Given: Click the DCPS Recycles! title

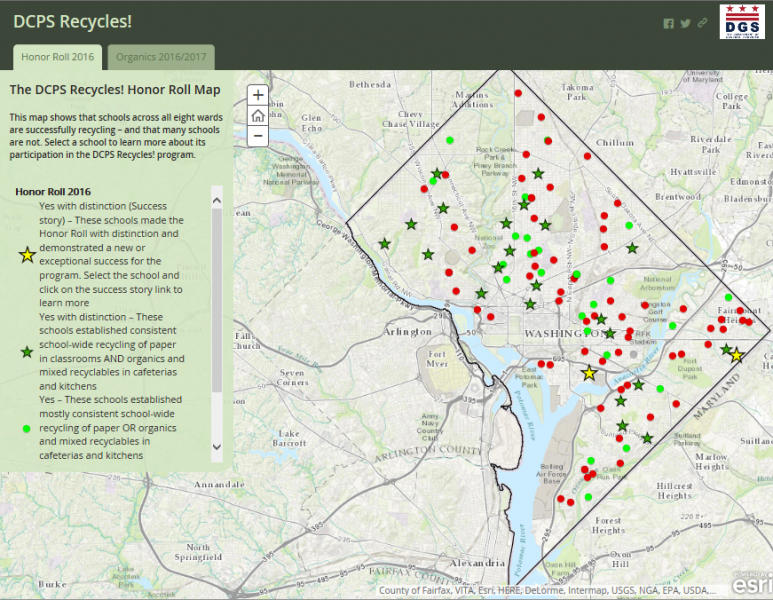Looking at the screenshot, I should pos(72,22).
